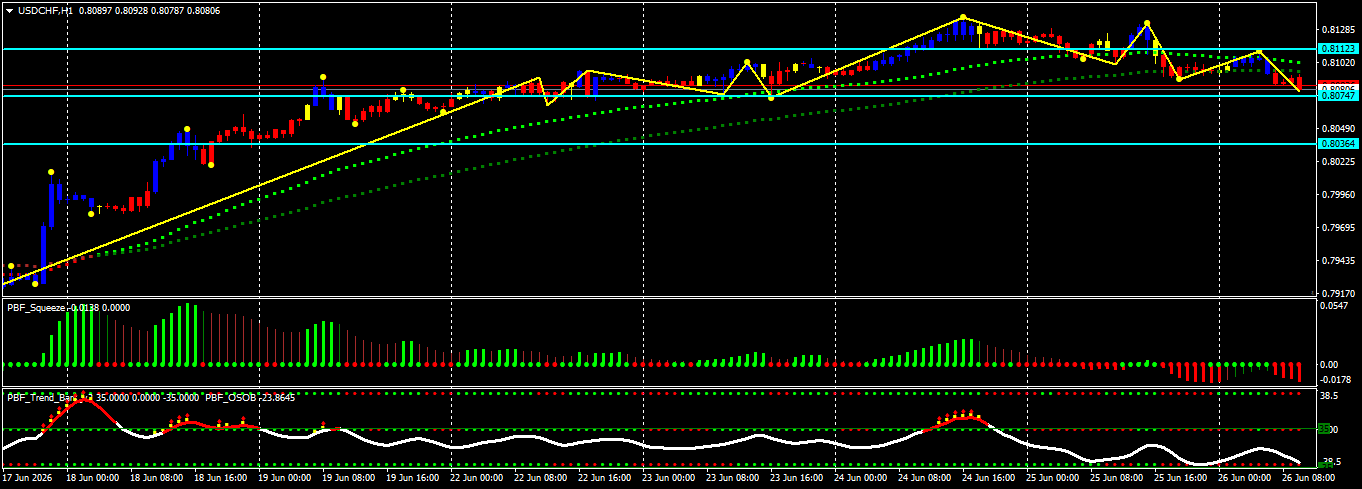The width and height of the screenshot is (1362, 489).
Task: Select the cyan 0.80364 price tag
Action: point(1338,144)
